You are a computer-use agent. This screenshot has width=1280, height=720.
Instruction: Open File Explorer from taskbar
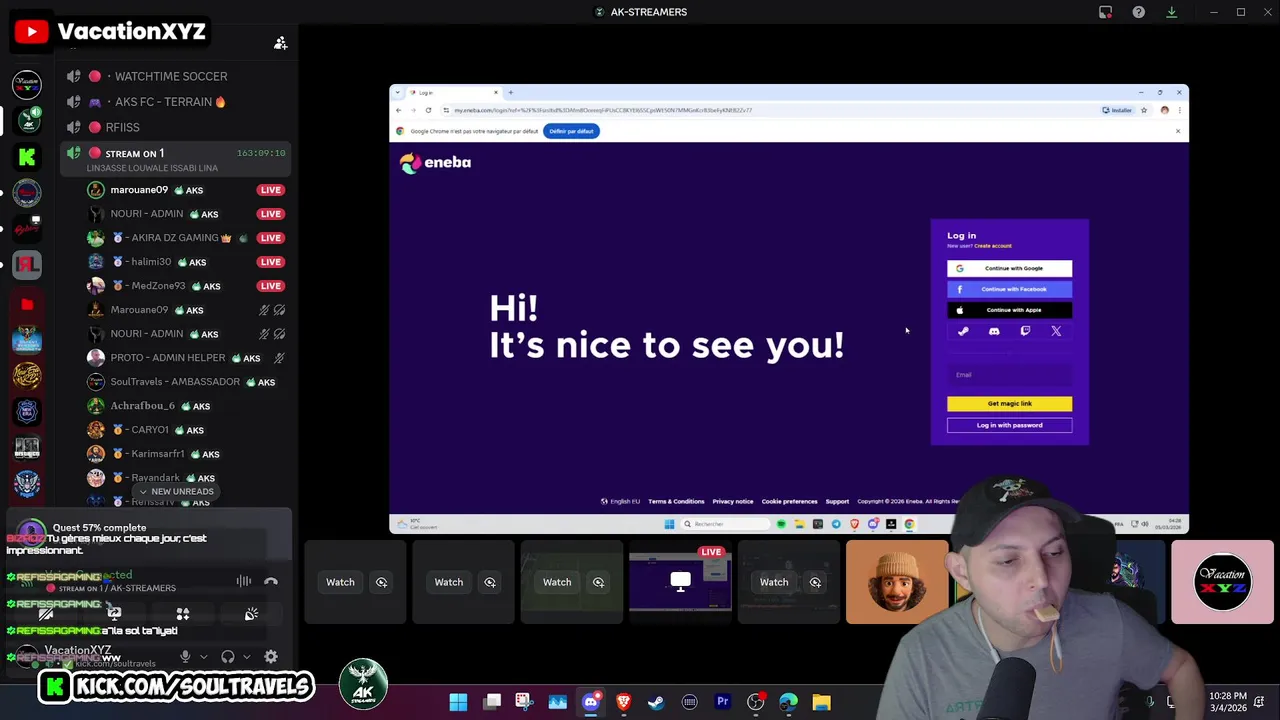(x=821, y=702)
